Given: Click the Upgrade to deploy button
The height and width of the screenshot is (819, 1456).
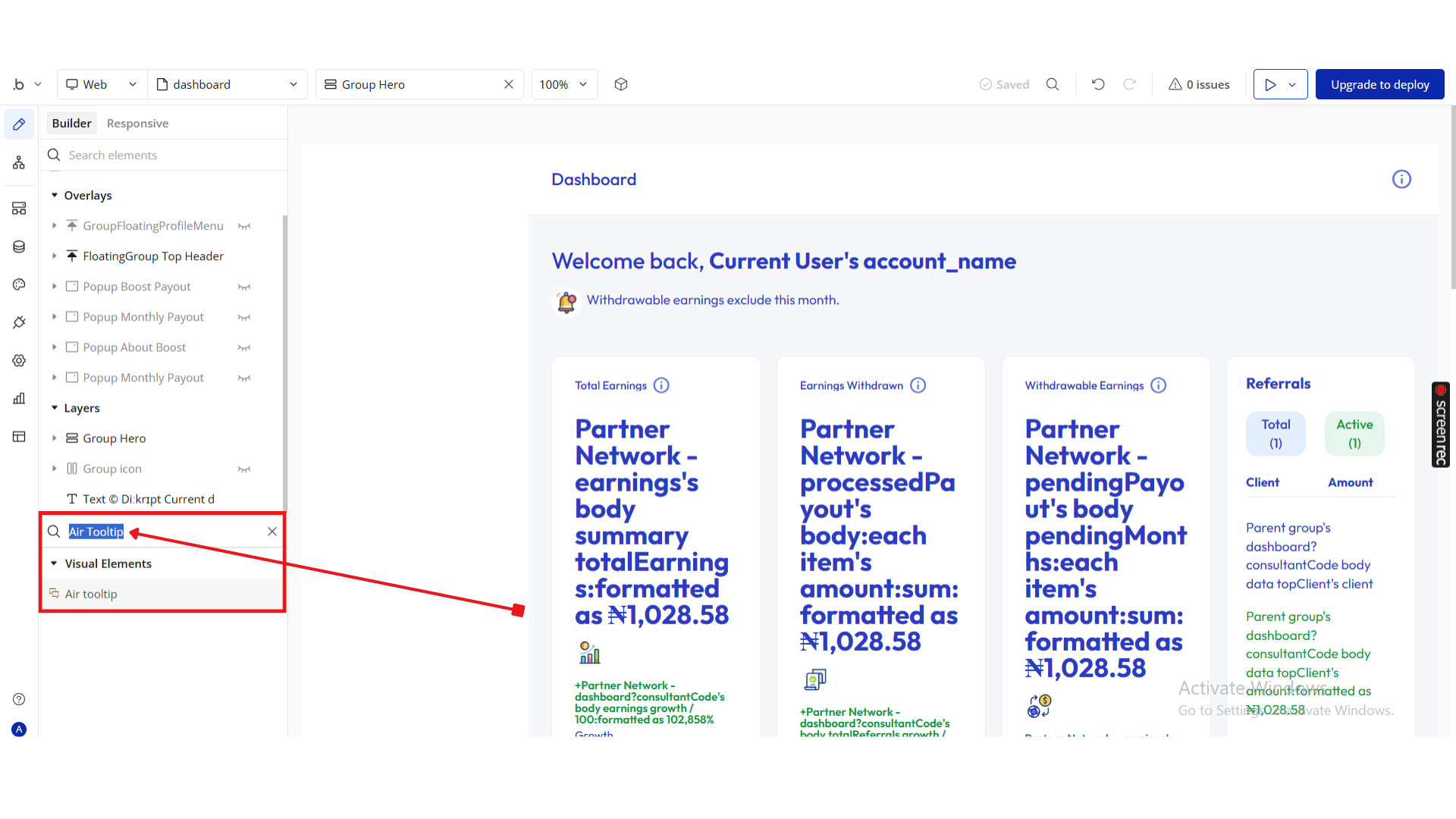Looking at the screenshot, I should coord(1379,84).
